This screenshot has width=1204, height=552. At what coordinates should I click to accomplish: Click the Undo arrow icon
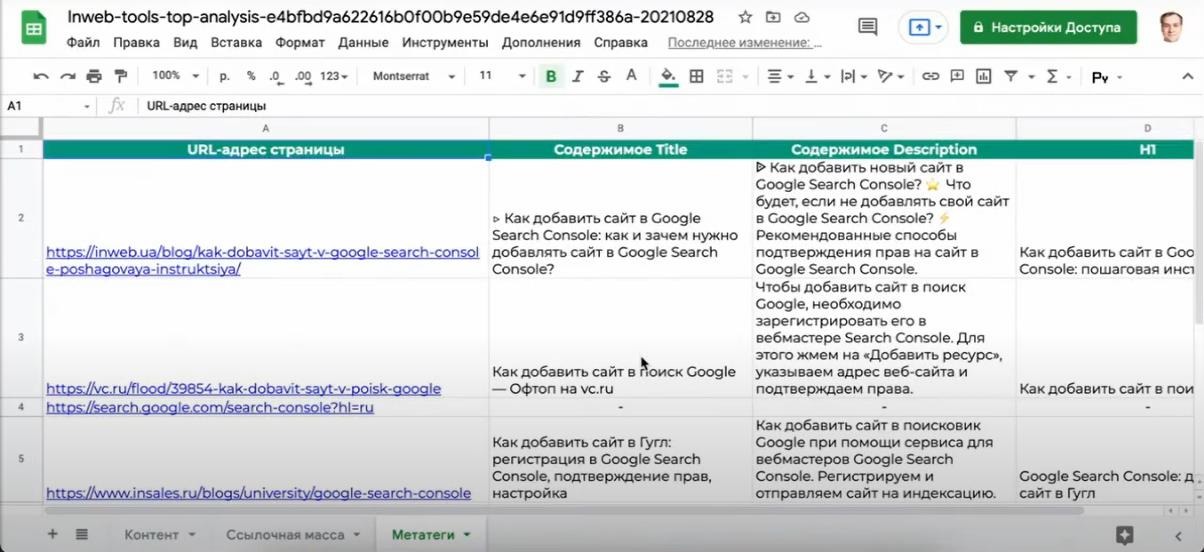(x=41, y=76)
